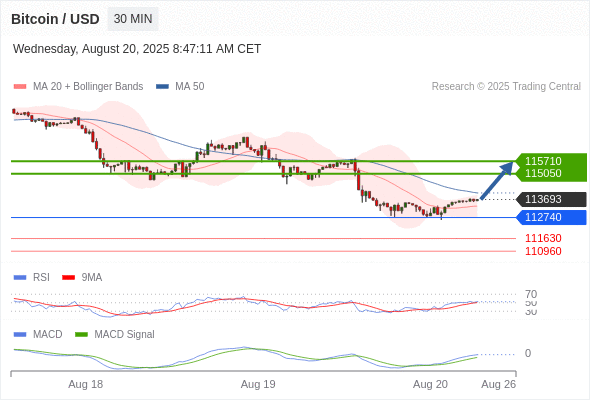Image resolution: width=590 pixels, height=400 pixels.
Task: Click the black 113693 current price tag
Action: pyautogui.click(x=551, y=199)
